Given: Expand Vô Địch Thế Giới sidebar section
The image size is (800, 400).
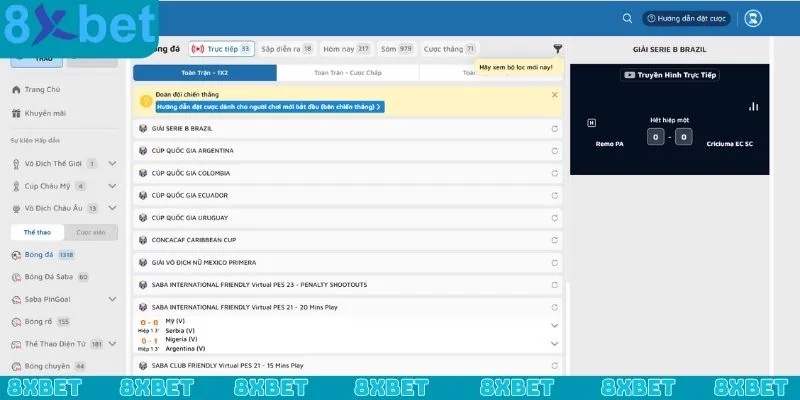Looking at the screenshot, I should point(112,164).
